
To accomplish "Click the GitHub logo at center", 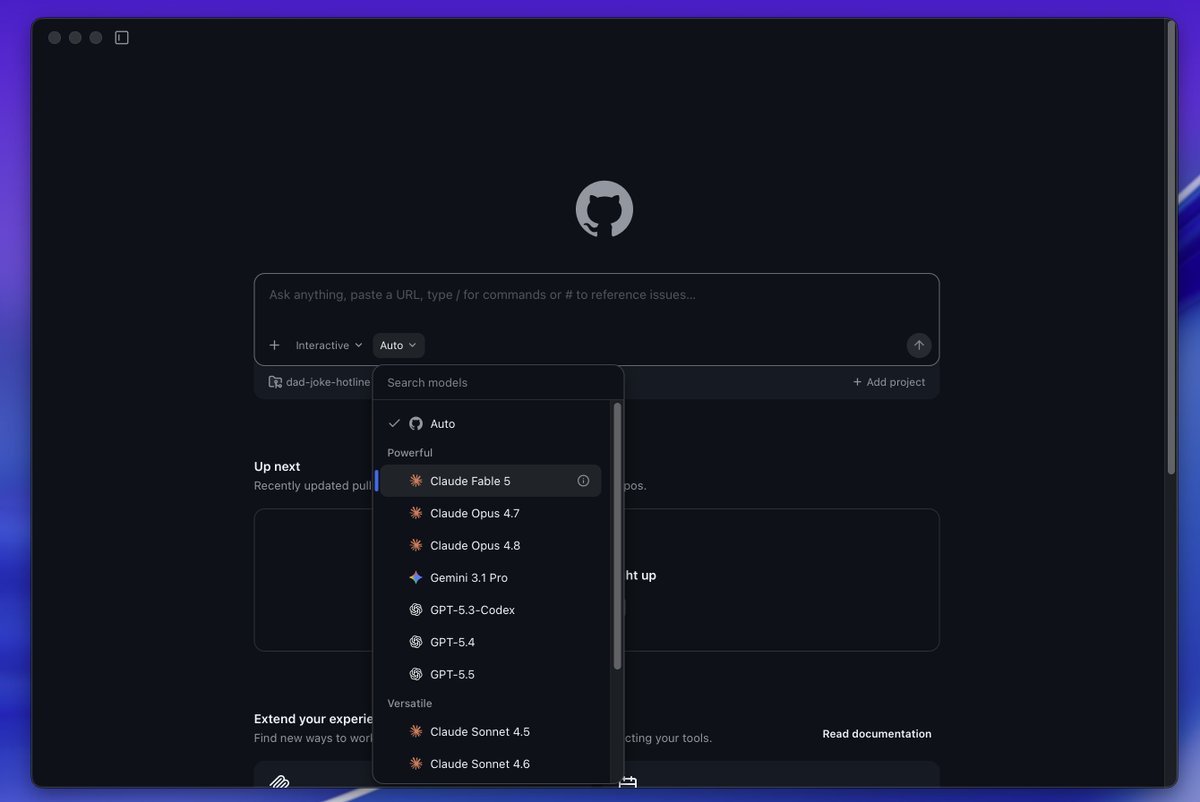I will (604, 209).
